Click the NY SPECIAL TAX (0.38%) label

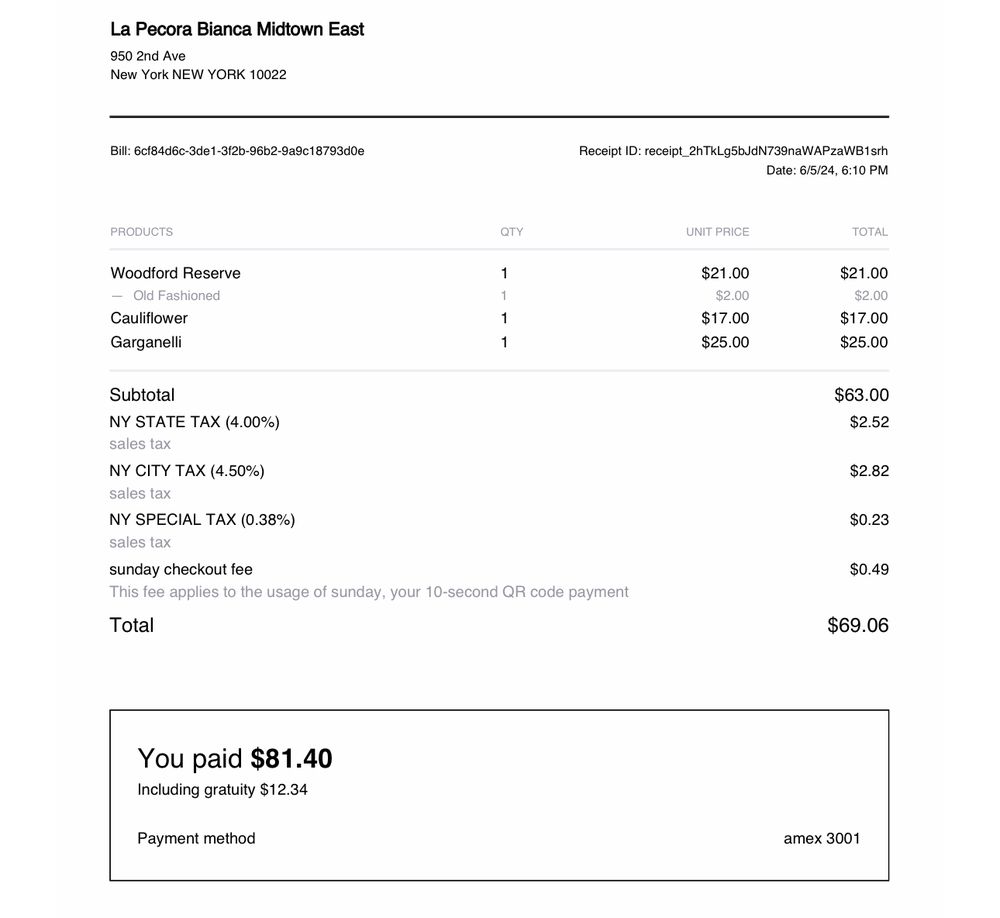pyautogui.click(x=202, y=520)
